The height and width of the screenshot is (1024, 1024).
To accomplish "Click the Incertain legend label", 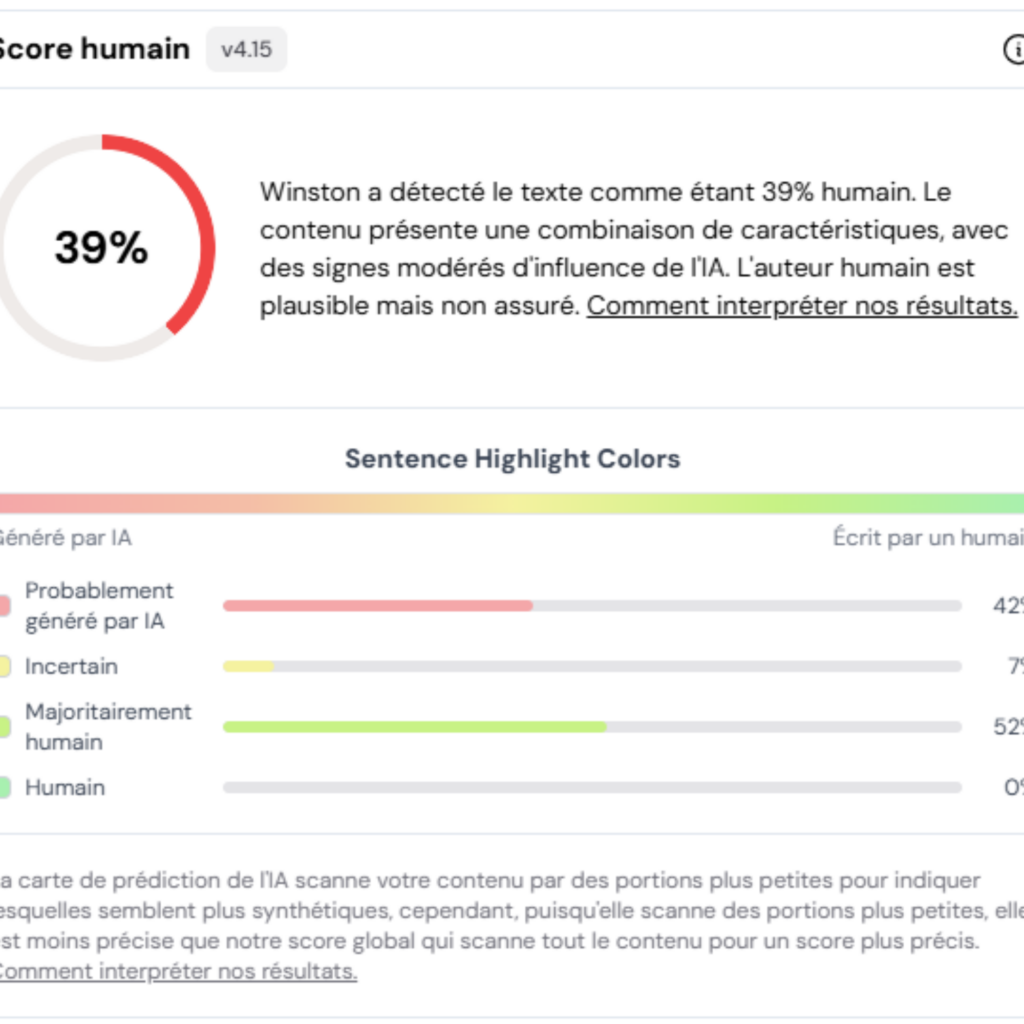I will tap(71, 666).
